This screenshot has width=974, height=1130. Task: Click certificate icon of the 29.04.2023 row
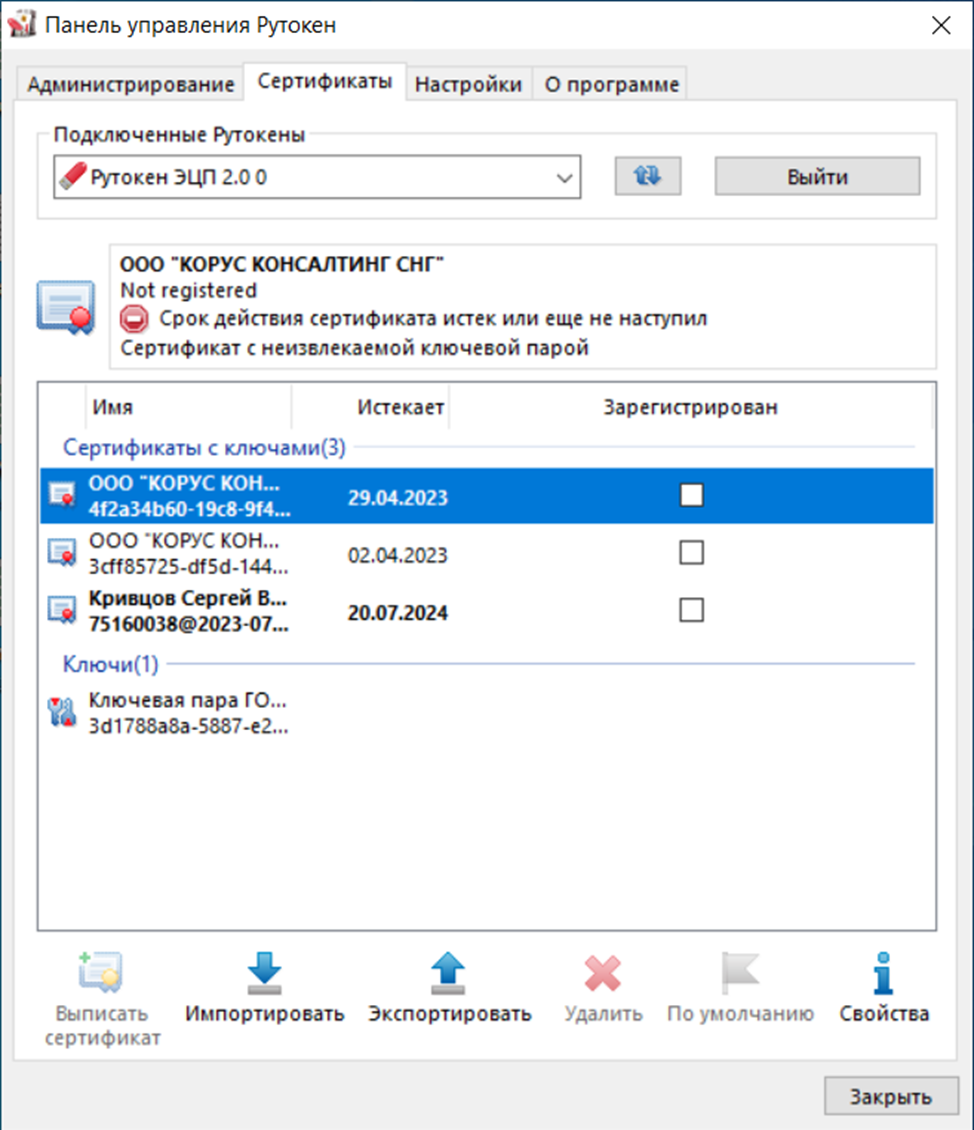[62, 495]
